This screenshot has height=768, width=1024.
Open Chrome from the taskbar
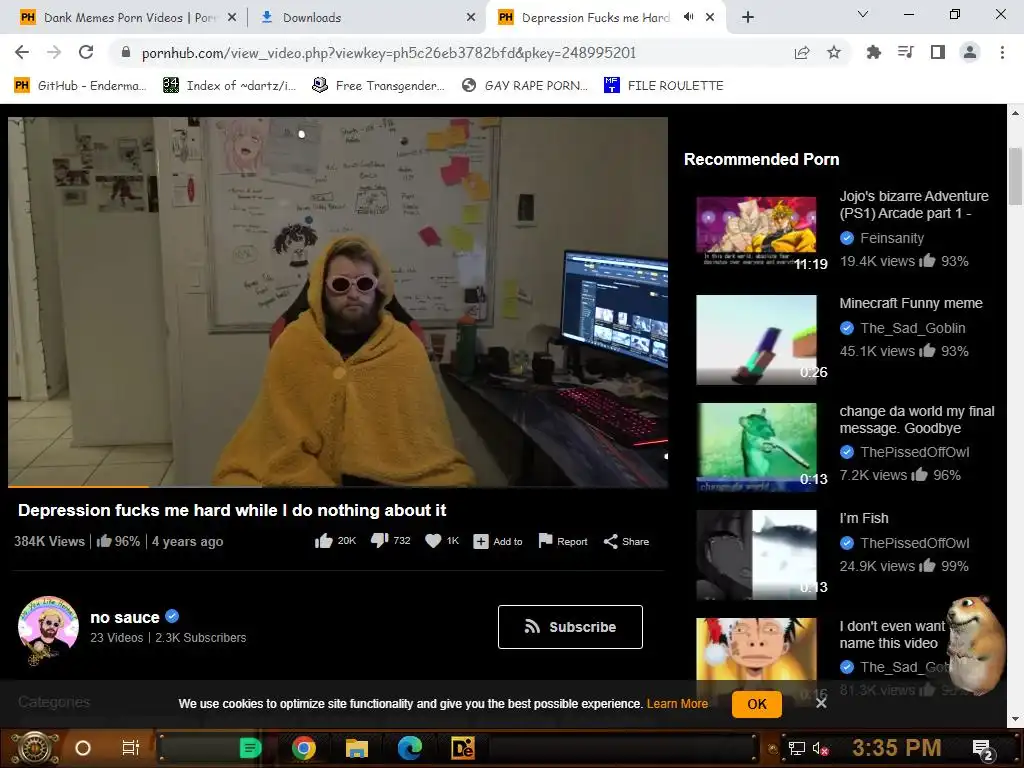304,748
